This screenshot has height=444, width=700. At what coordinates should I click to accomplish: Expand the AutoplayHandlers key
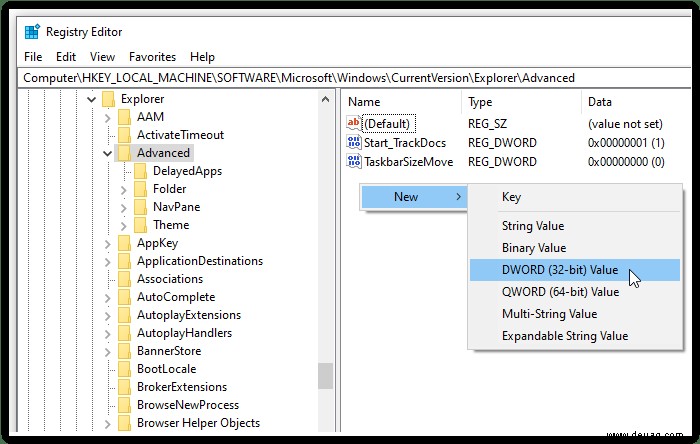[108, 334]
